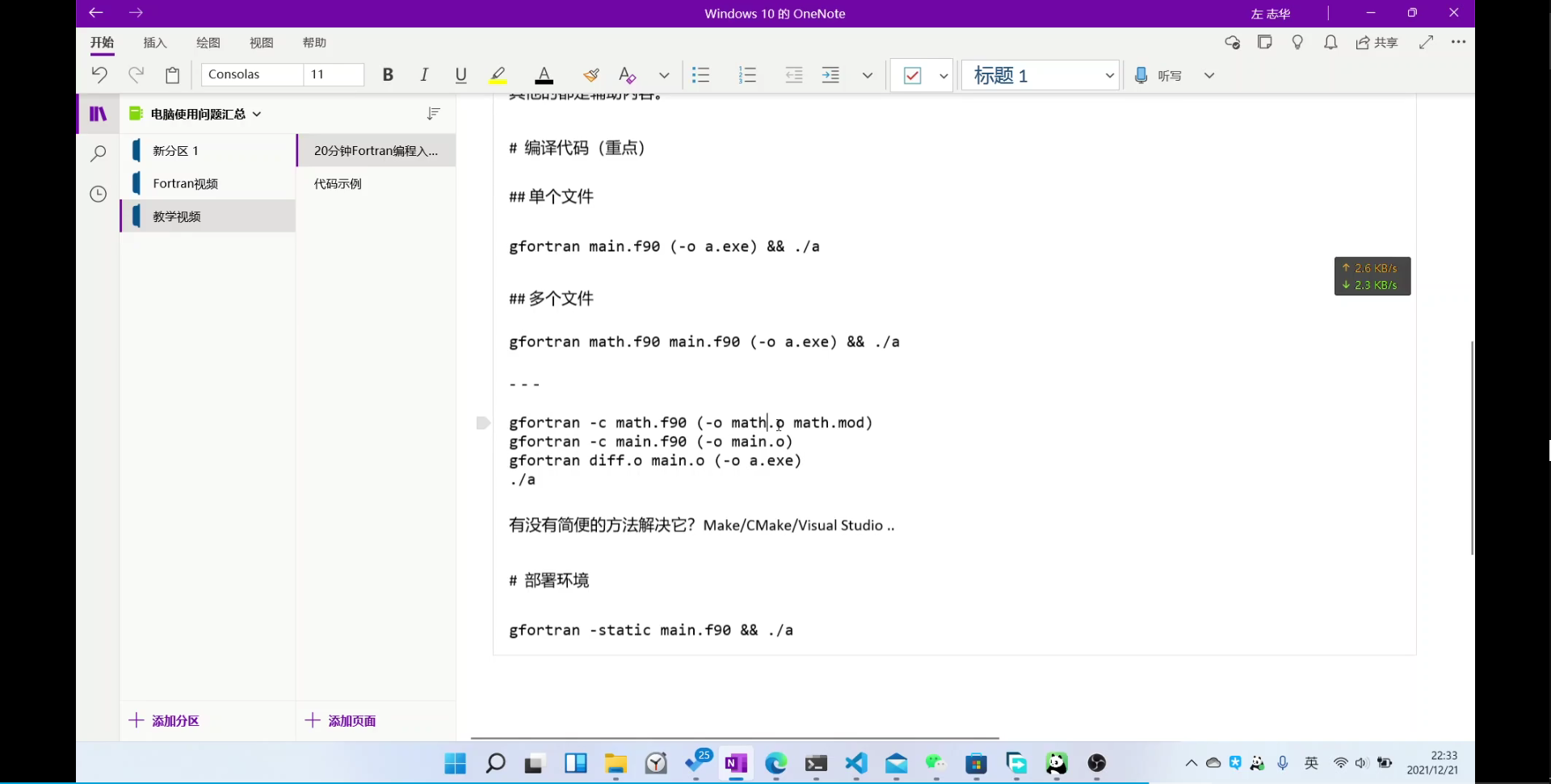Click the line 'gfortran -static main.f90 && ./a'
1551x784 pixels.
(x=651, y=631)
